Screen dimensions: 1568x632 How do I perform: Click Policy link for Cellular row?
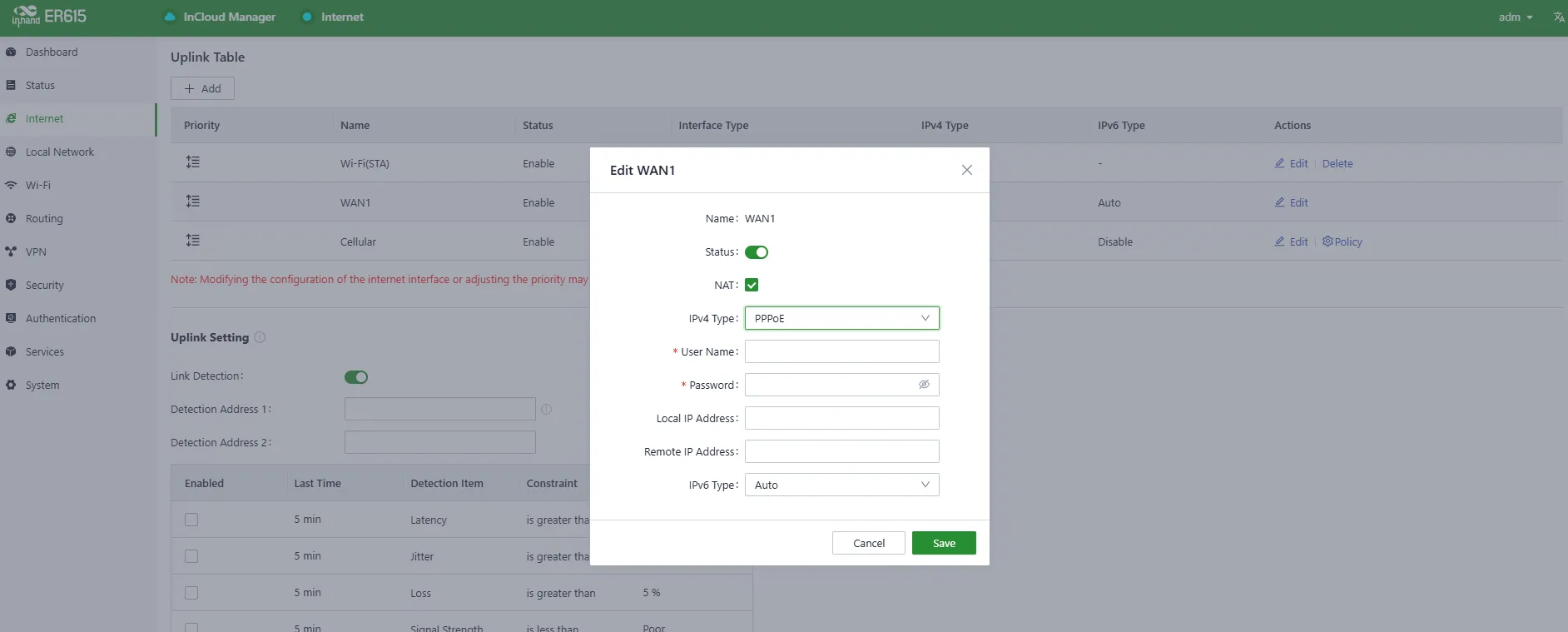click(x=1342, y=241)
